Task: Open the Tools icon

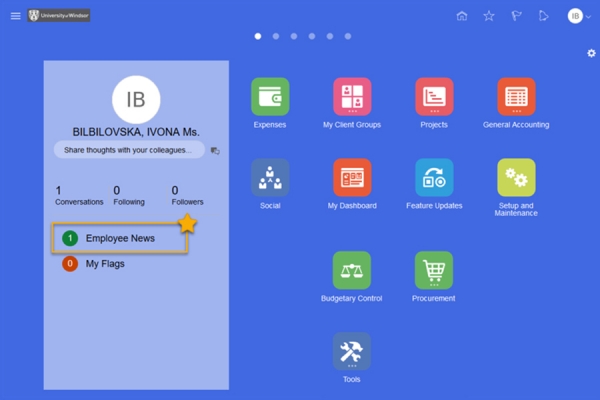Action: [352, 351]
